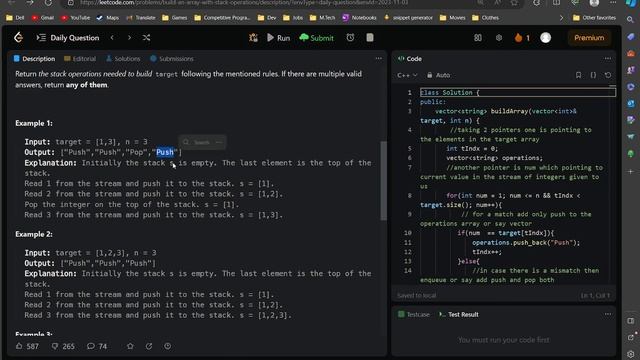Add a sidebar app with plus icon
Screen dimensions: 640x360
[631, 171]
